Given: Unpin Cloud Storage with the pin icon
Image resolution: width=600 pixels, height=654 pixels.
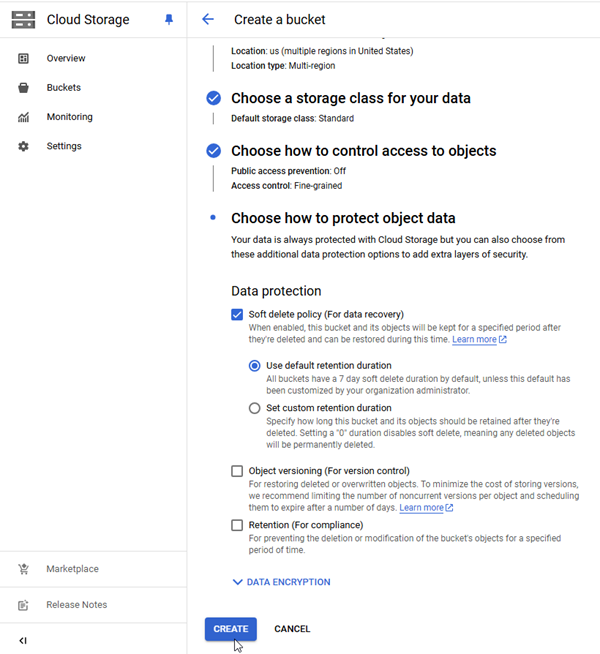Looking at the screenshot, I should [168, 19].
